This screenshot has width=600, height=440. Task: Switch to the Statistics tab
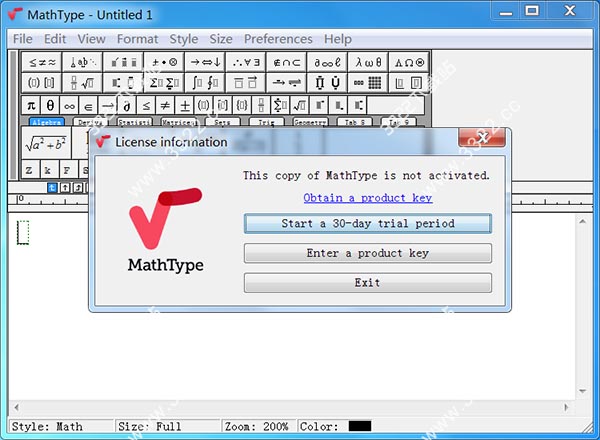point(135,122)
